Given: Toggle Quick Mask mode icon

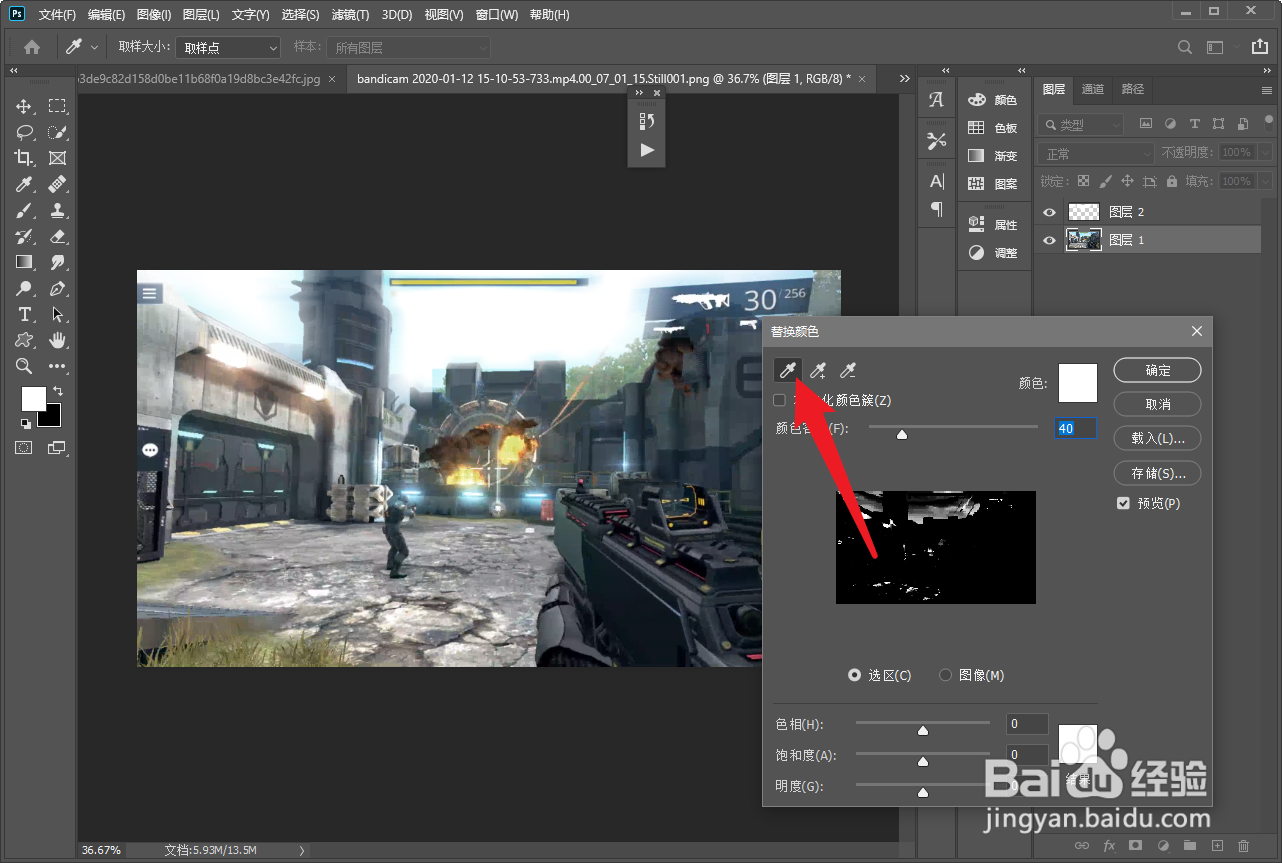Looking at the screenshot, I should click(x=24, y=448).
